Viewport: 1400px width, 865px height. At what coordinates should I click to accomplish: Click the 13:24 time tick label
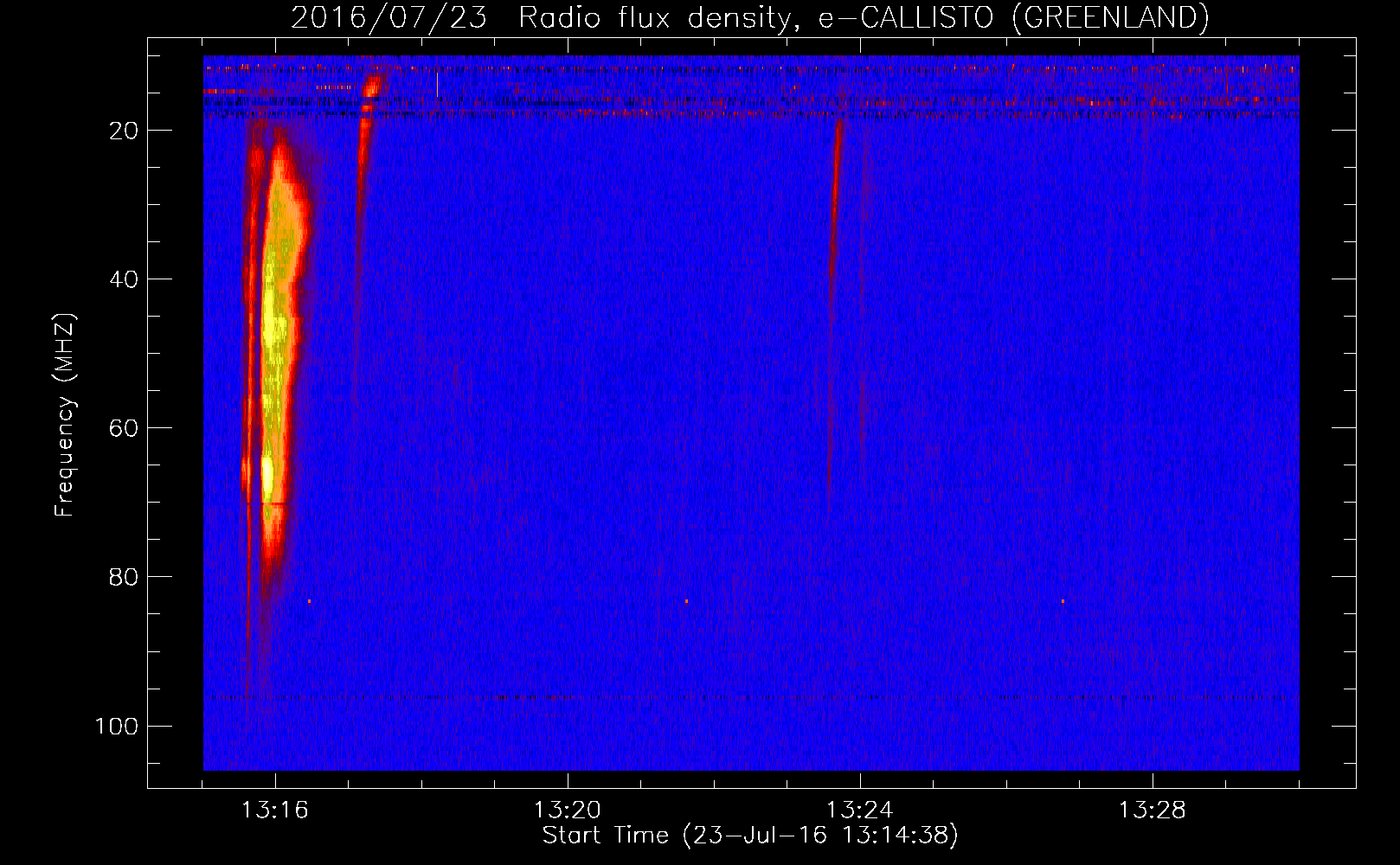(x=859, y=811)
